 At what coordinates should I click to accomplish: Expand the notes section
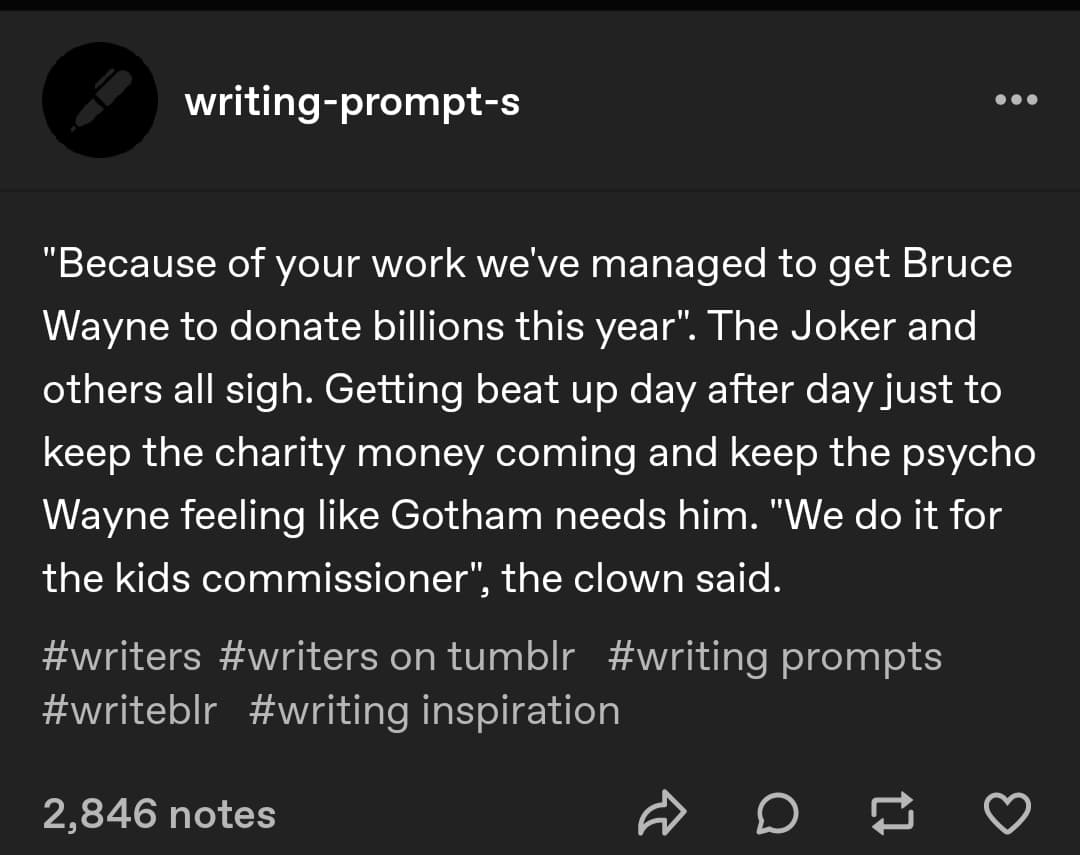tap(158, 813)
